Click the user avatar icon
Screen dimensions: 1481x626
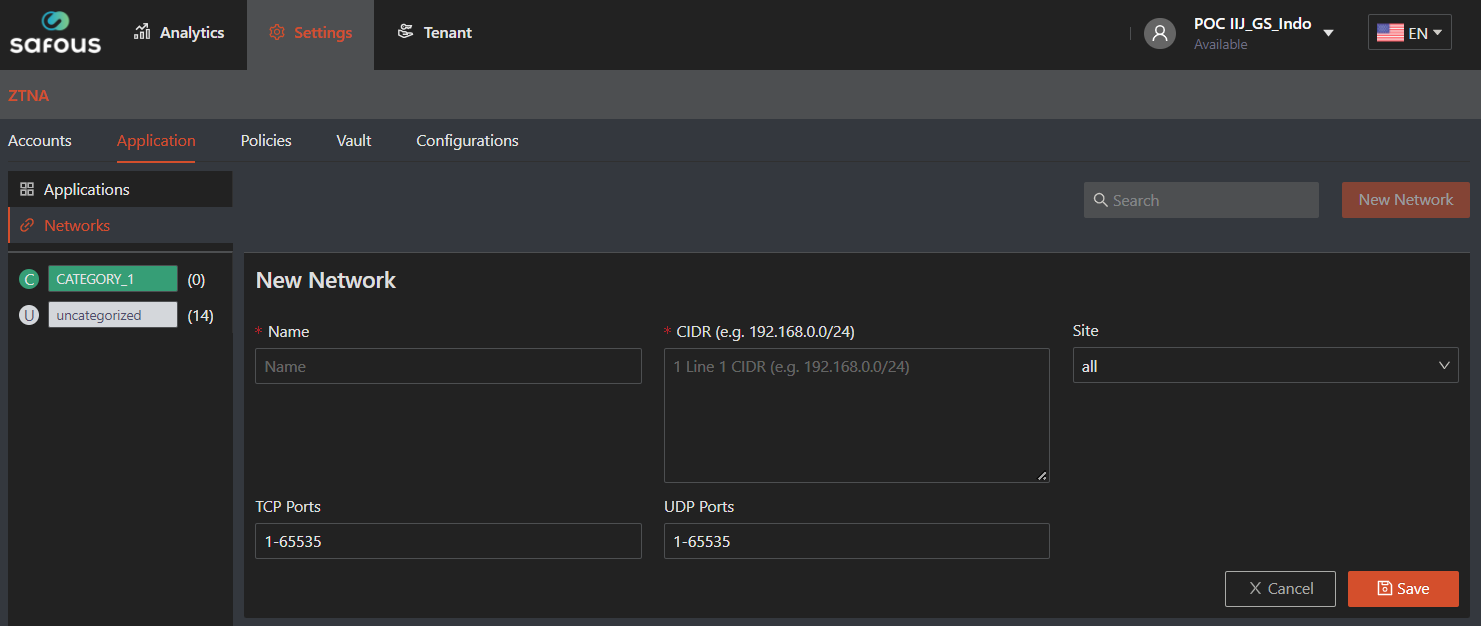point(1159,33)
